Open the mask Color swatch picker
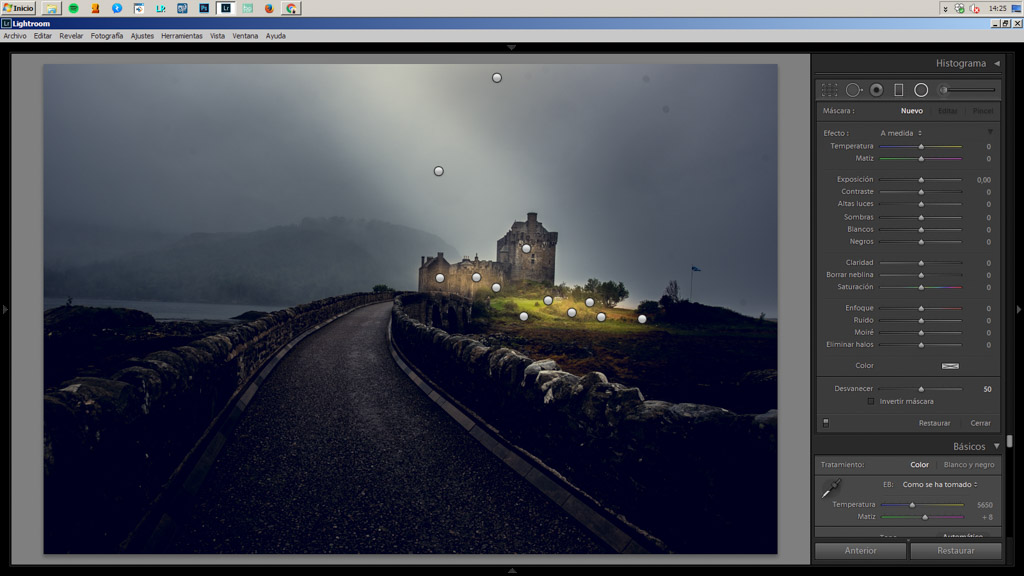 point(950,366)
